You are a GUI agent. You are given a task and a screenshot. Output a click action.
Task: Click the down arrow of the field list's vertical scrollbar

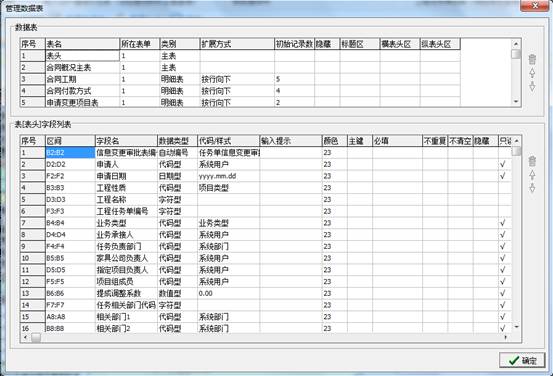(x=516, y=327)
